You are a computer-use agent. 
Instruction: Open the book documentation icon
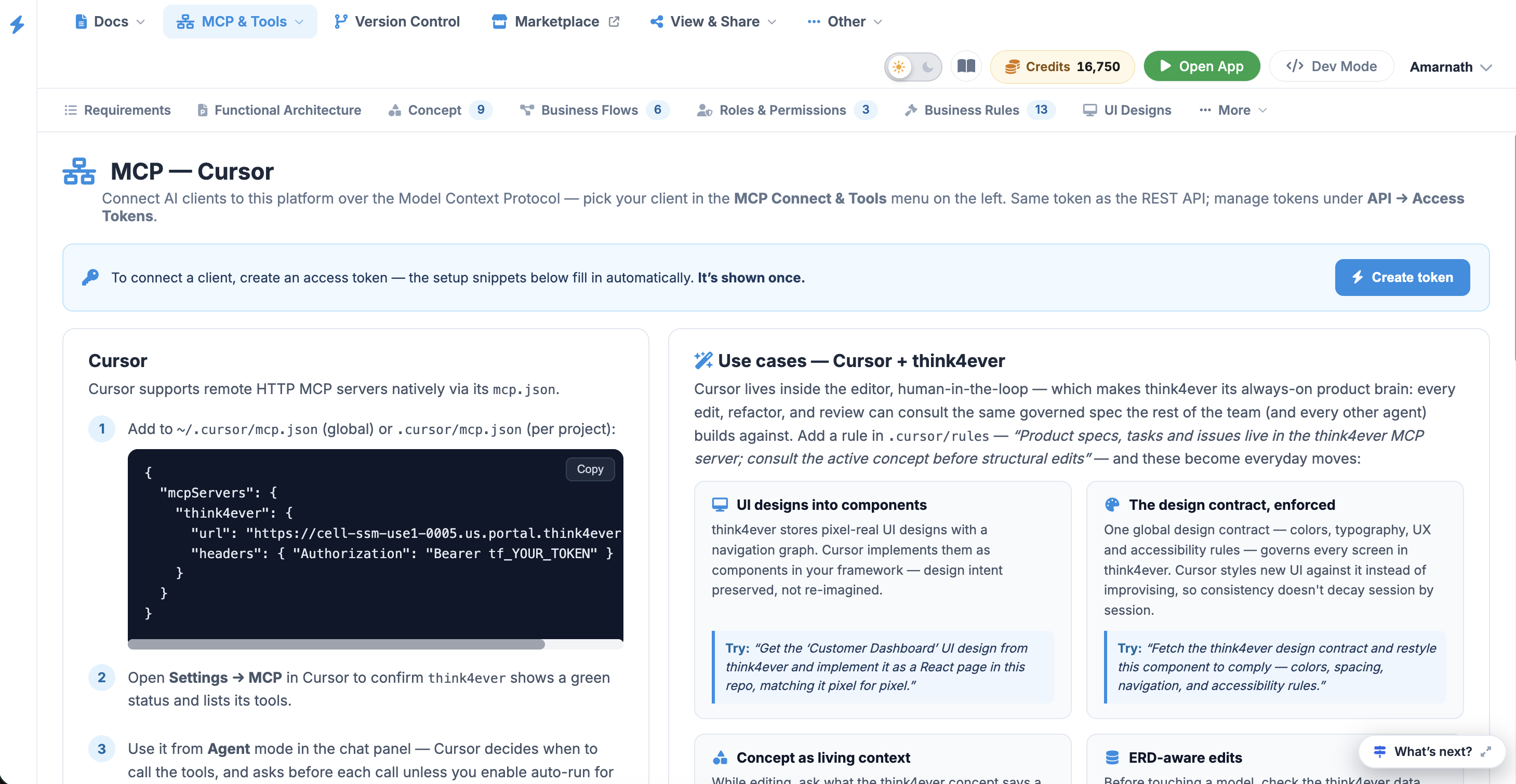pos(966,66)
